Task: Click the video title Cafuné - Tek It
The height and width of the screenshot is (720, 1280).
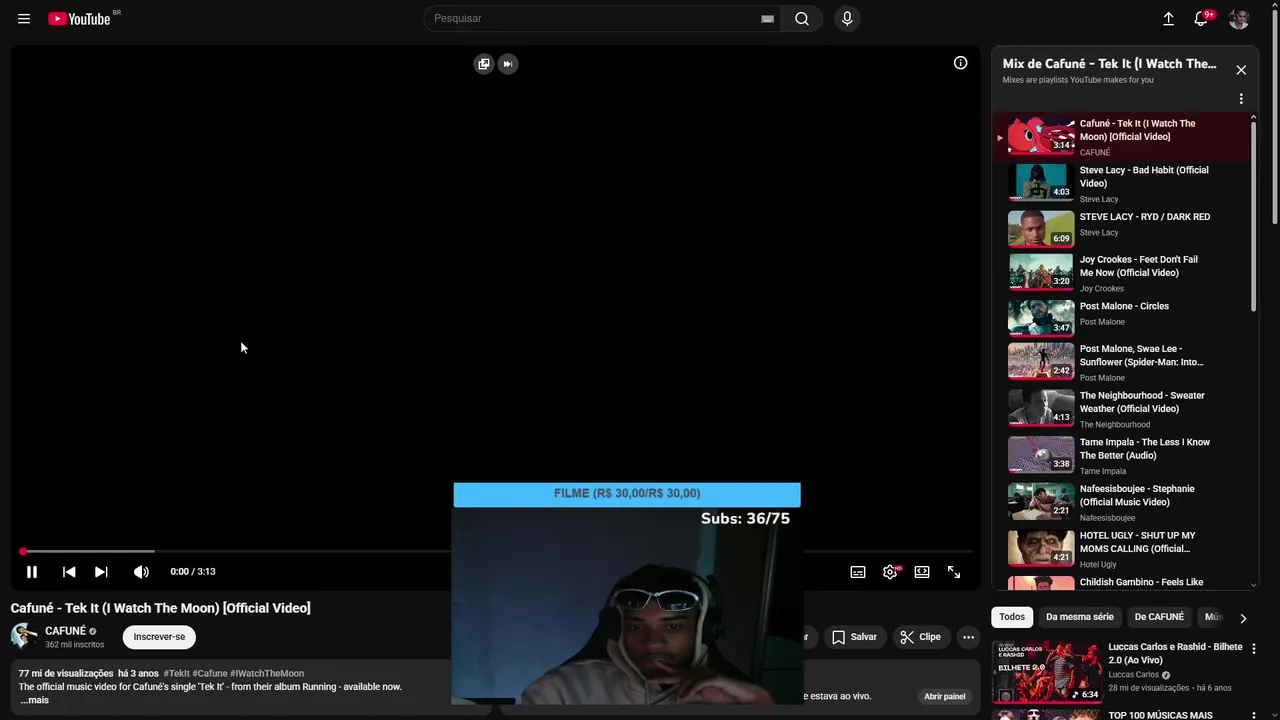Action: [161, 608]
